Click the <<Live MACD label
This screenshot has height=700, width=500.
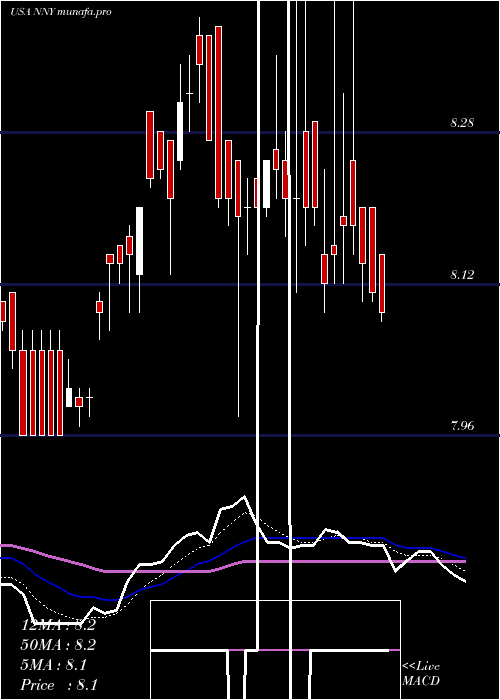click(421, 673)
